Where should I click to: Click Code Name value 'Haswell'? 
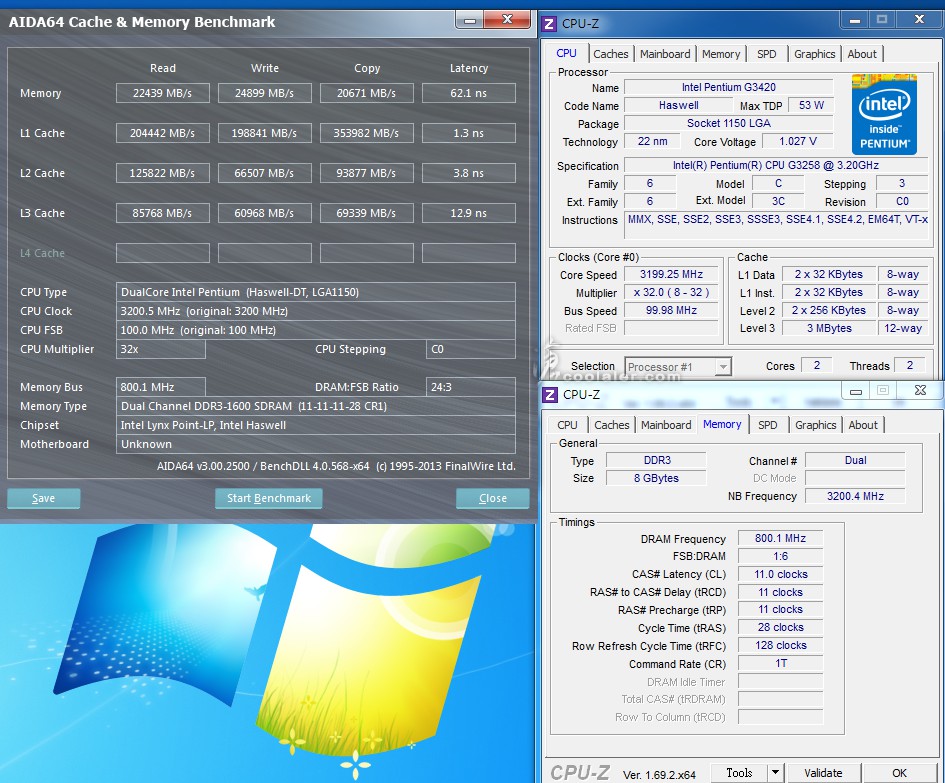tap(679, 105)
